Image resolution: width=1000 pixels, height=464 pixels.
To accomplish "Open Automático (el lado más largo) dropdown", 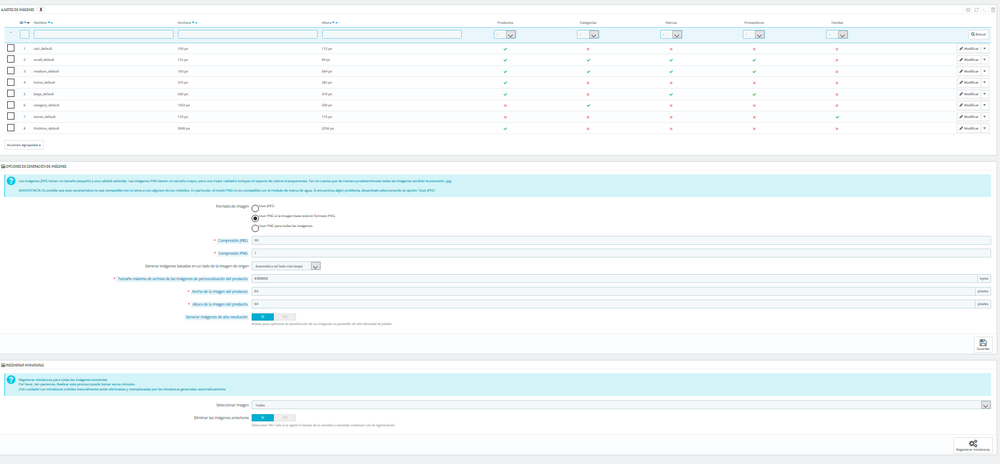I will [x=286, y=266].
